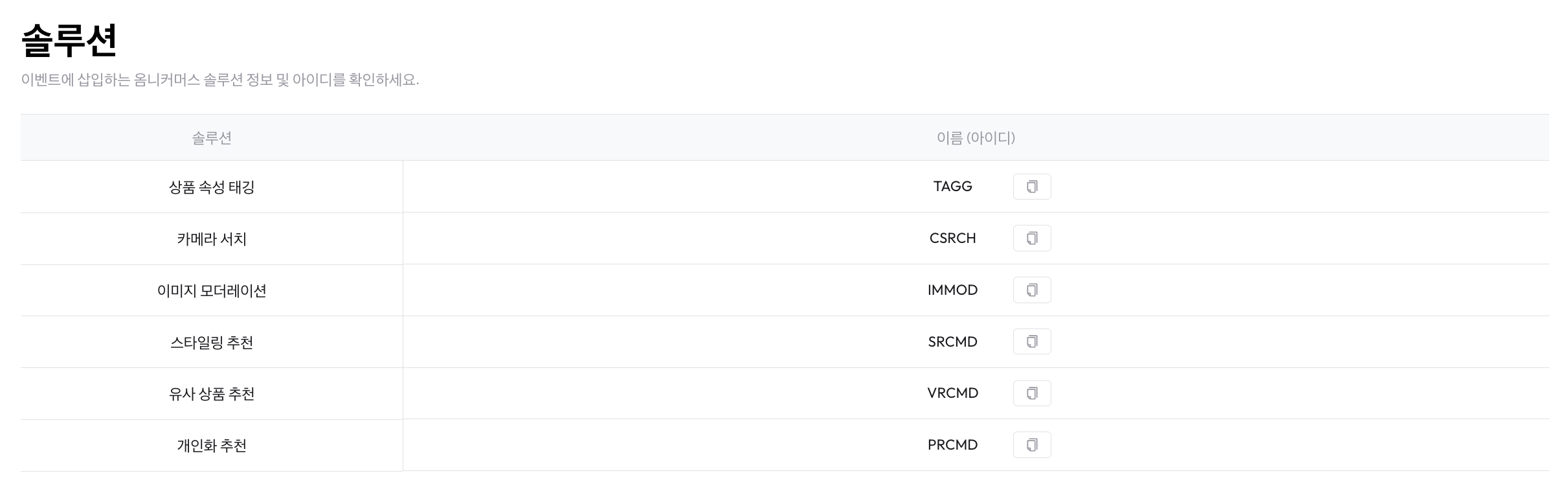Click the CSRCH ID text
Viewport: 1568px width, 495px height.
952,238
